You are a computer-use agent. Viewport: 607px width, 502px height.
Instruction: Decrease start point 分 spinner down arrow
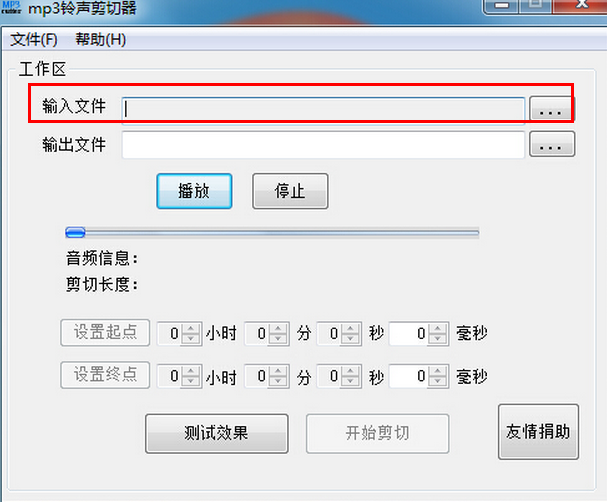[278, 338]
